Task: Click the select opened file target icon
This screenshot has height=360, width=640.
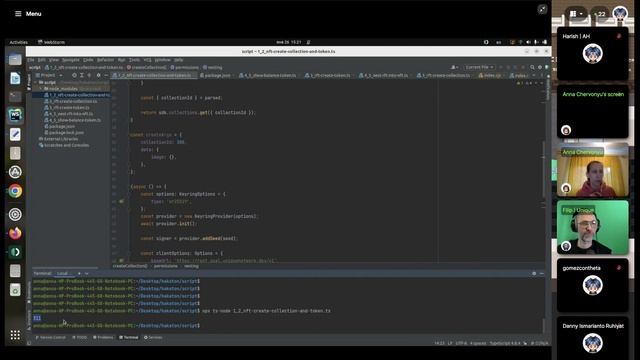Action: 74,76
